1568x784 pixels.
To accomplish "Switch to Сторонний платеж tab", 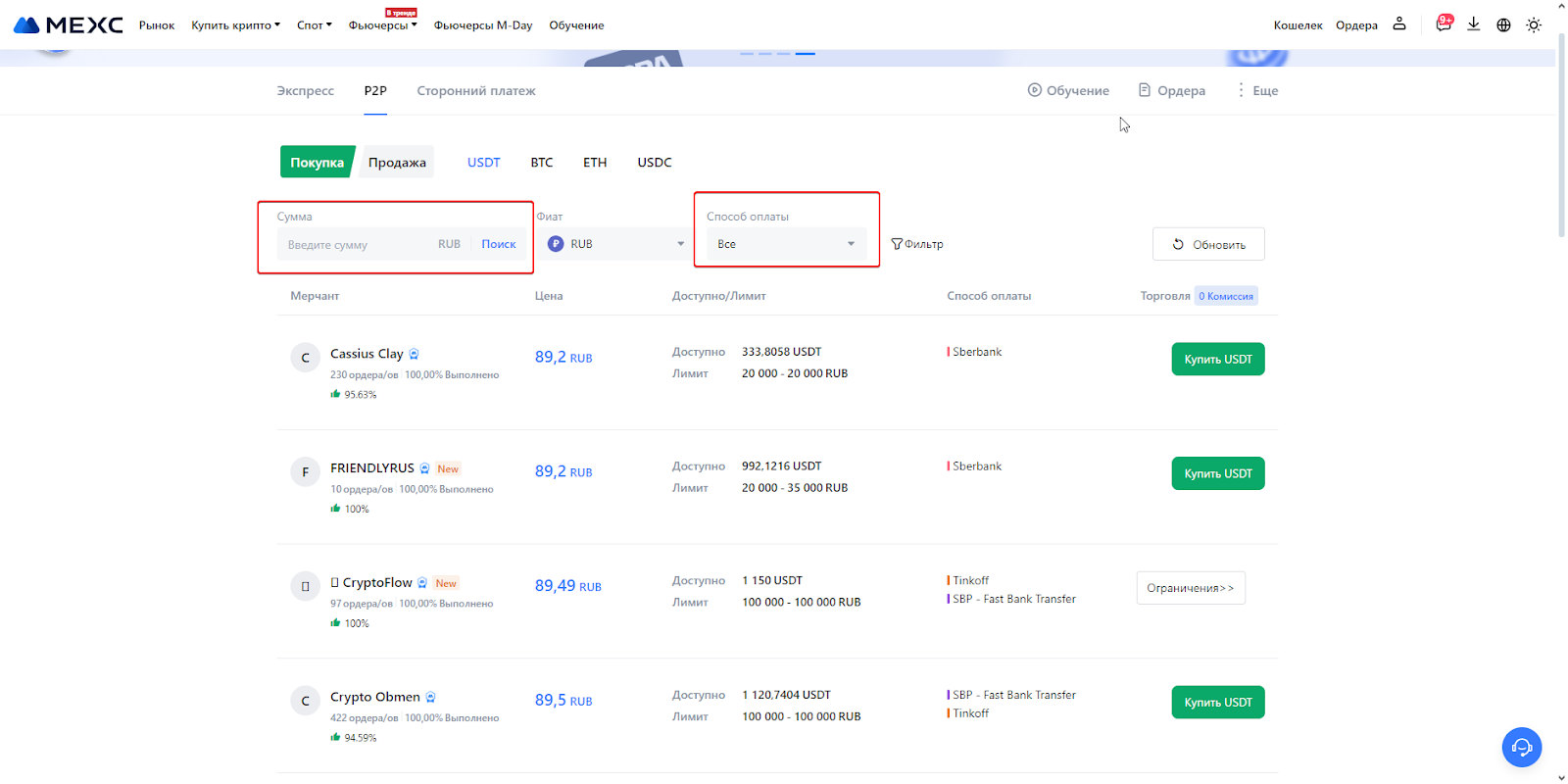I will pyautogui.click(x=476, y=90).
